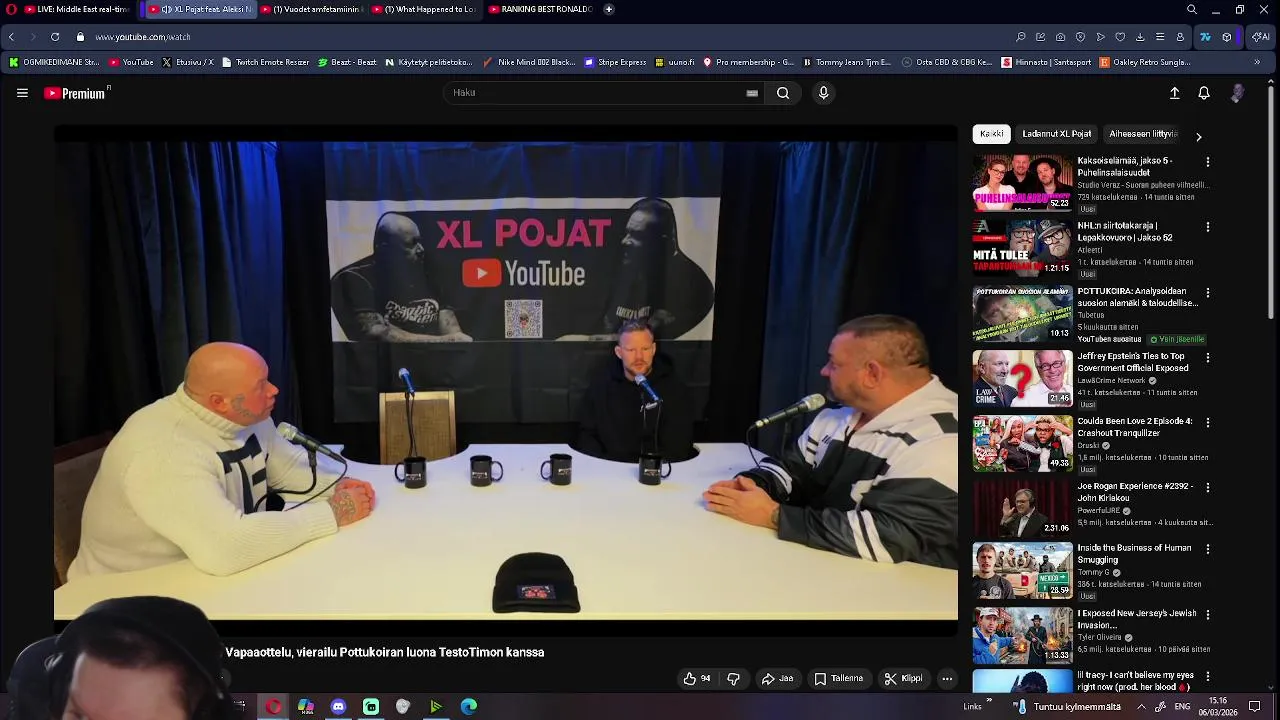Show hidden system tray icons
The height and width of the screenshot is (720, 1280).
1141,706
